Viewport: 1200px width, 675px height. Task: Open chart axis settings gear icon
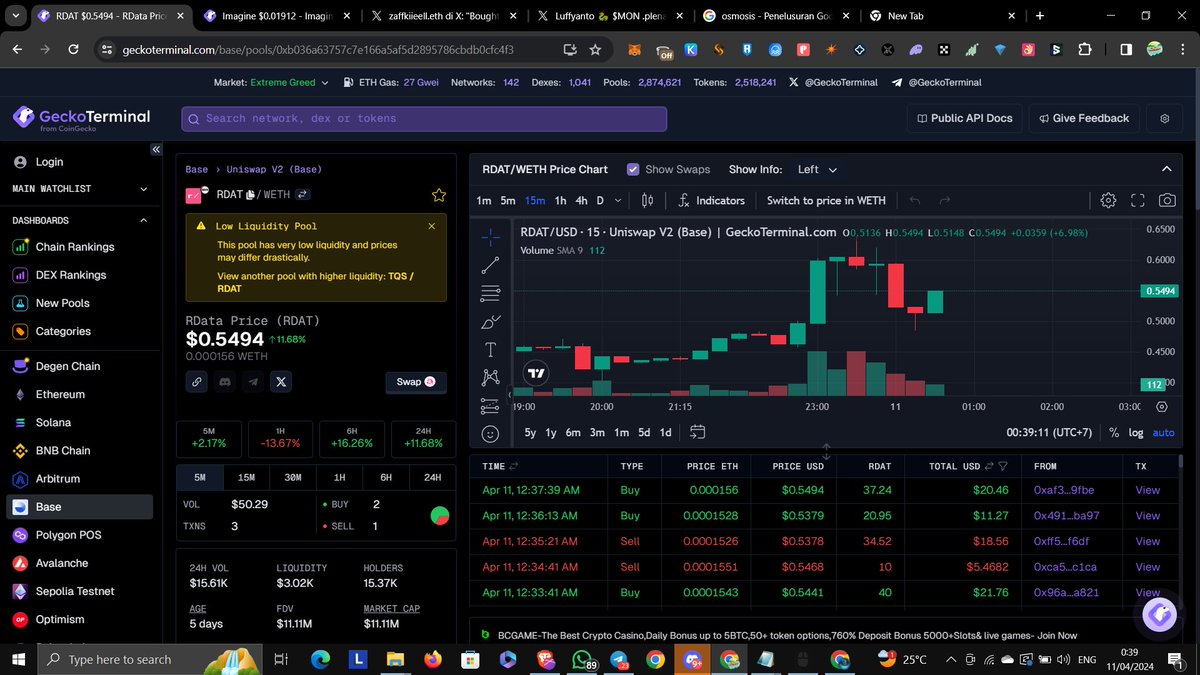[1161, 407]
